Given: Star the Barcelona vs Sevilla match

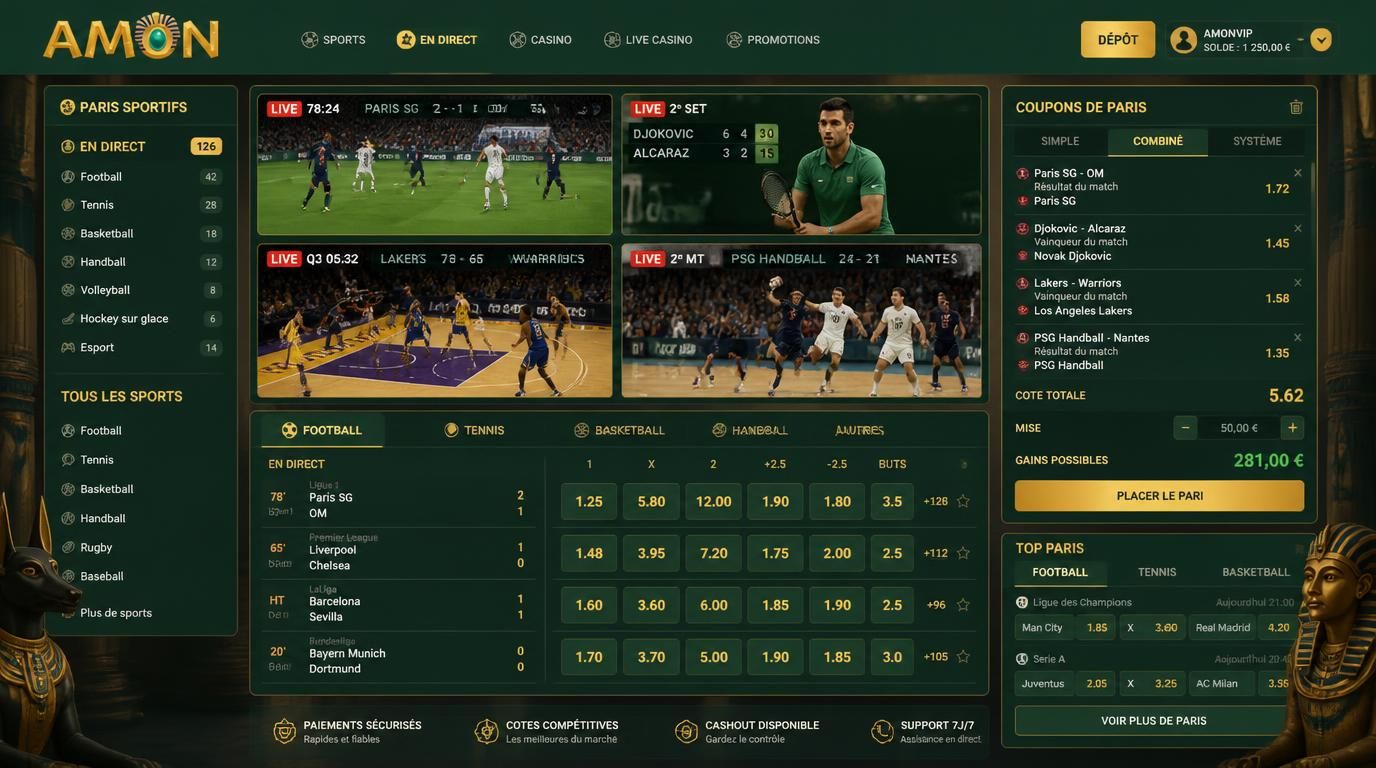Looking at the screenshot, I should point(963,605).
